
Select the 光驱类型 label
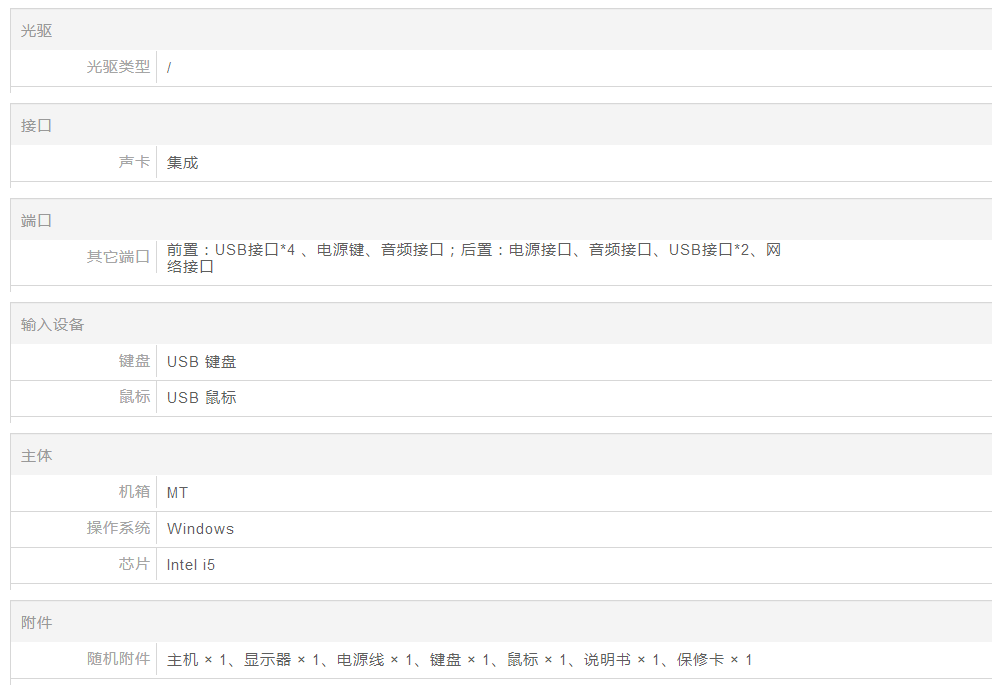pos(118,67)
